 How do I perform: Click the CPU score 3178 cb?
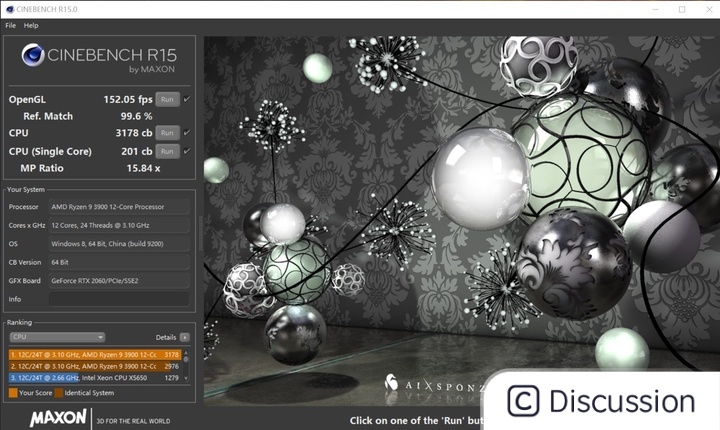click(x=134, y=133)
